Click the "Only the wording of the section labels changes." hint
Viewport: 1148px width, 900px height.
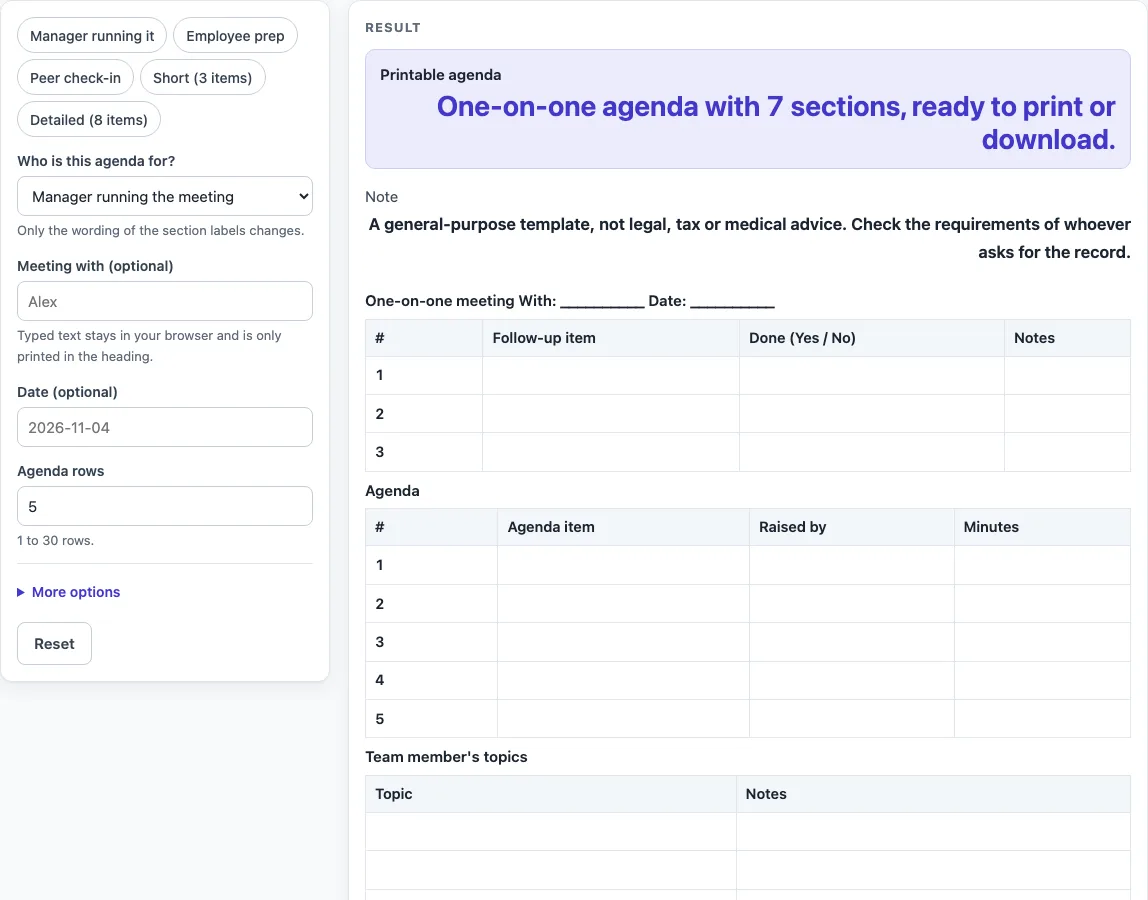click(160, 231)
